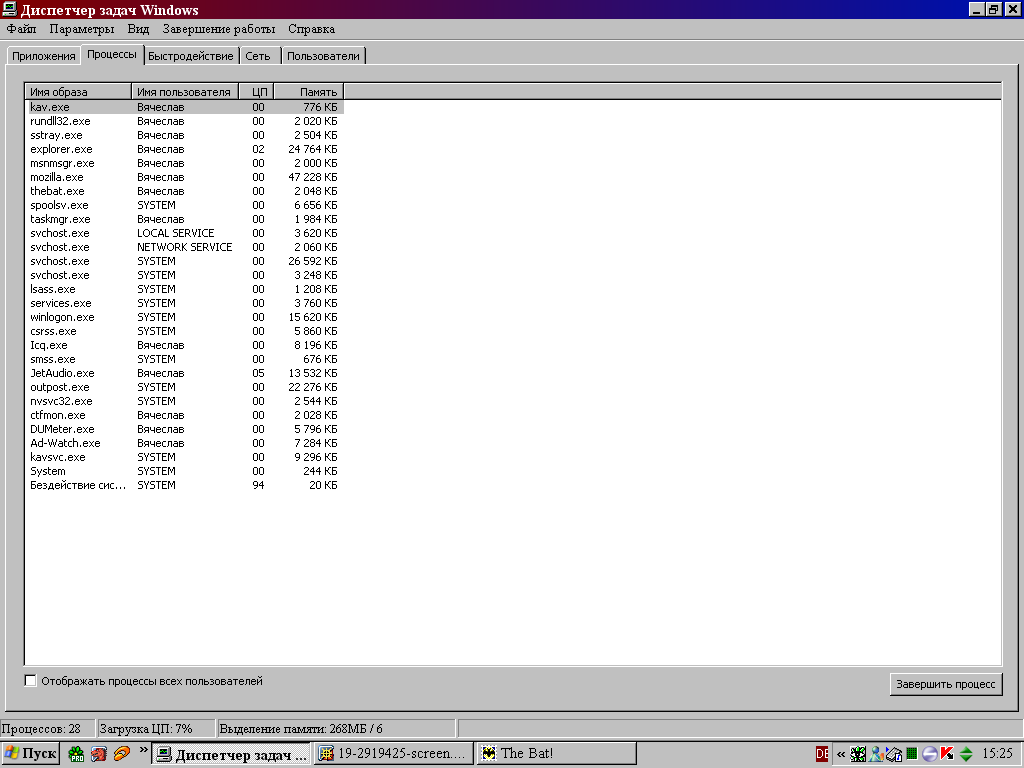Sort by the Память column header
The height and width of the screenshot is (768, 1024).
tap(309, 92)
